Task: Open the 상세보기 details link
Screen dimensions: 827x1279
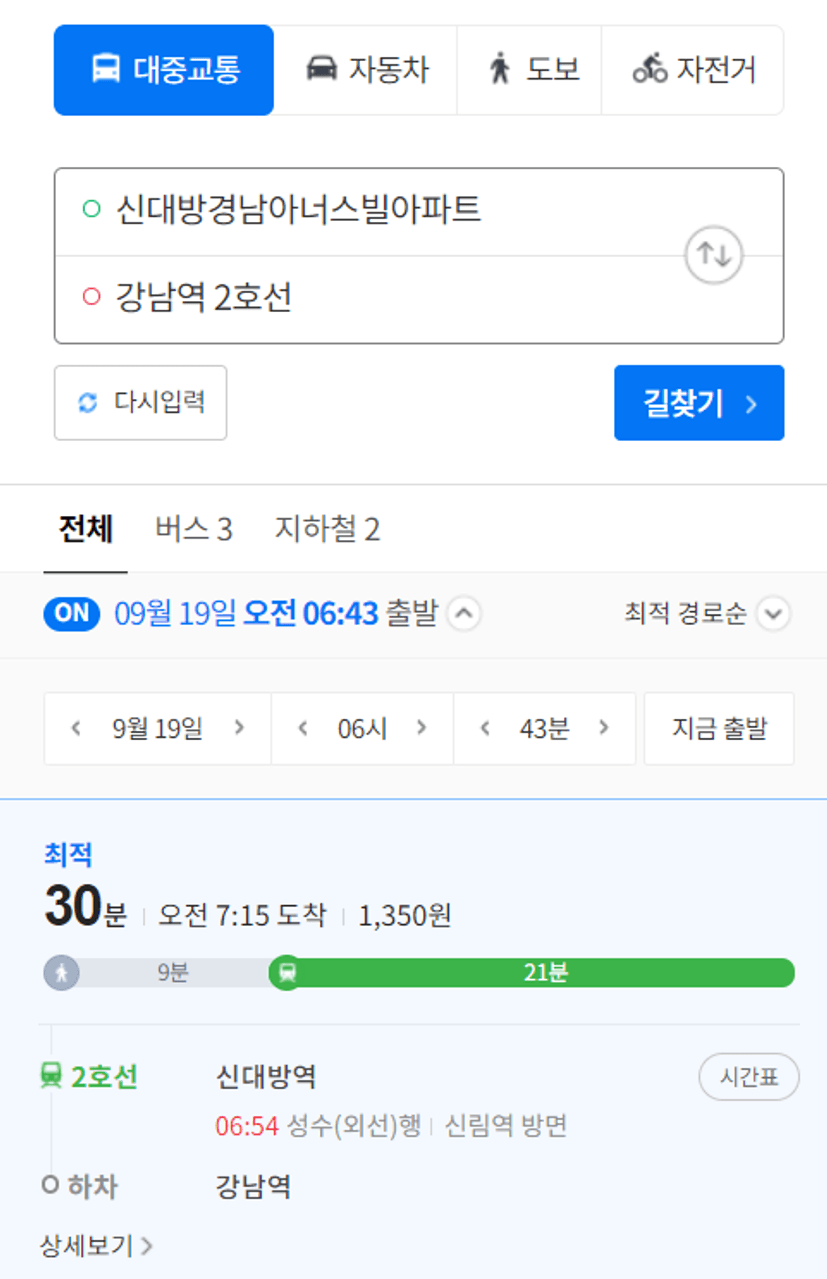Action: click(96, 1245)
